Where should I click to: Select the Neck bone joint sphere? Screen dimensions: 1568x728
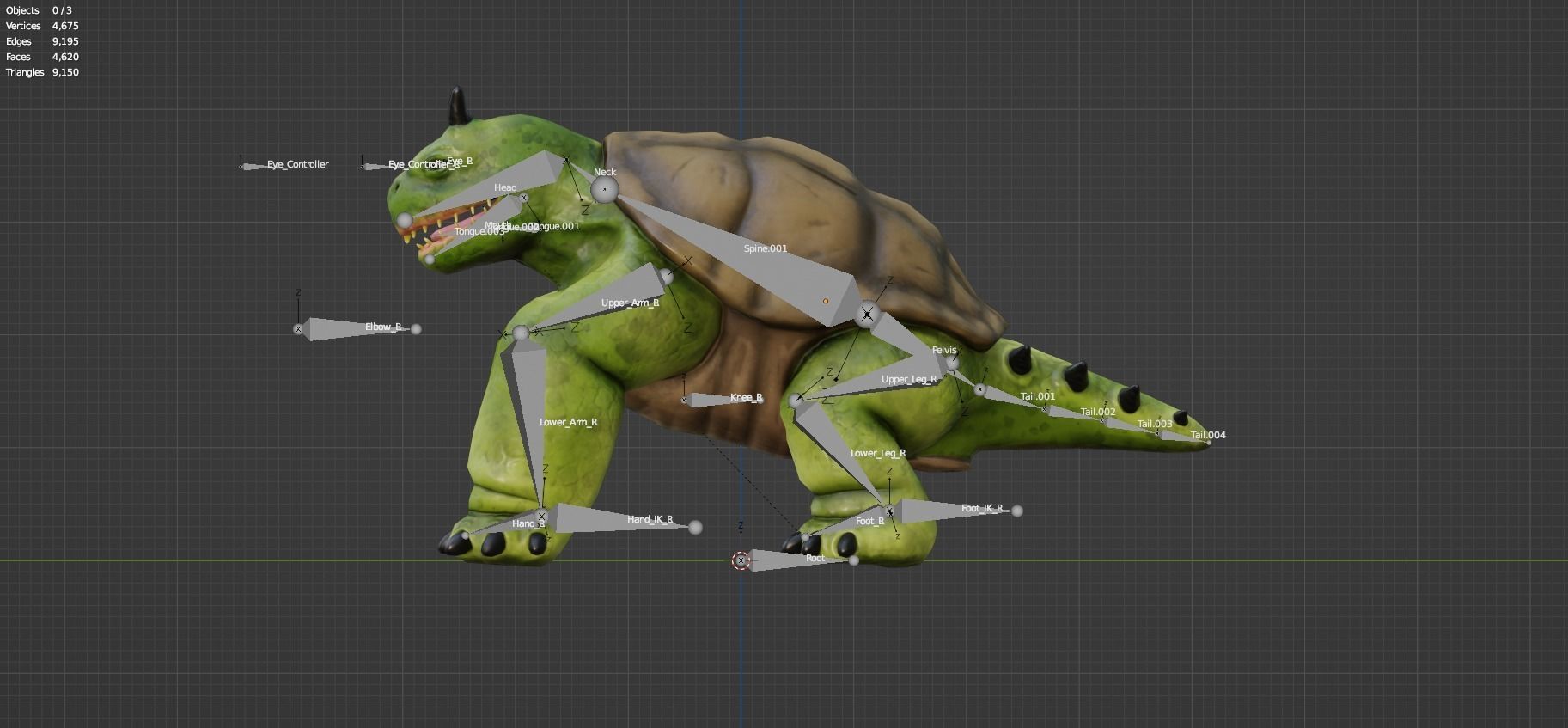(x=605, y=190)
